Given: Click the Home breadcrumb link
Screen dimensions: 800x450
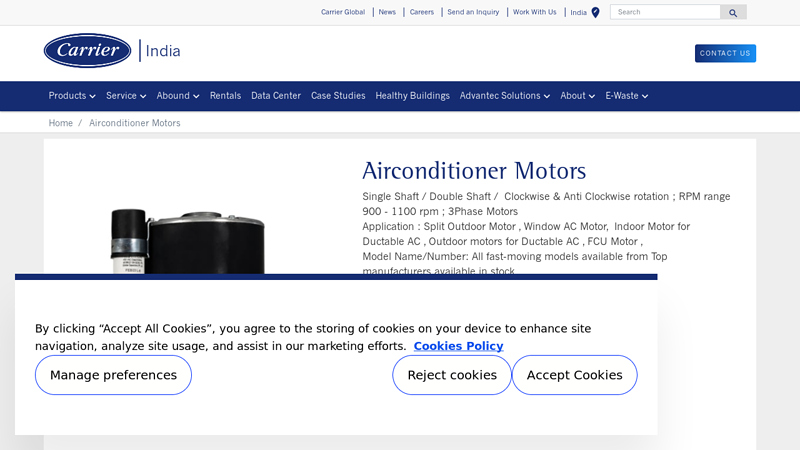Looking at the screenshot, I should (x=61, y=123).
